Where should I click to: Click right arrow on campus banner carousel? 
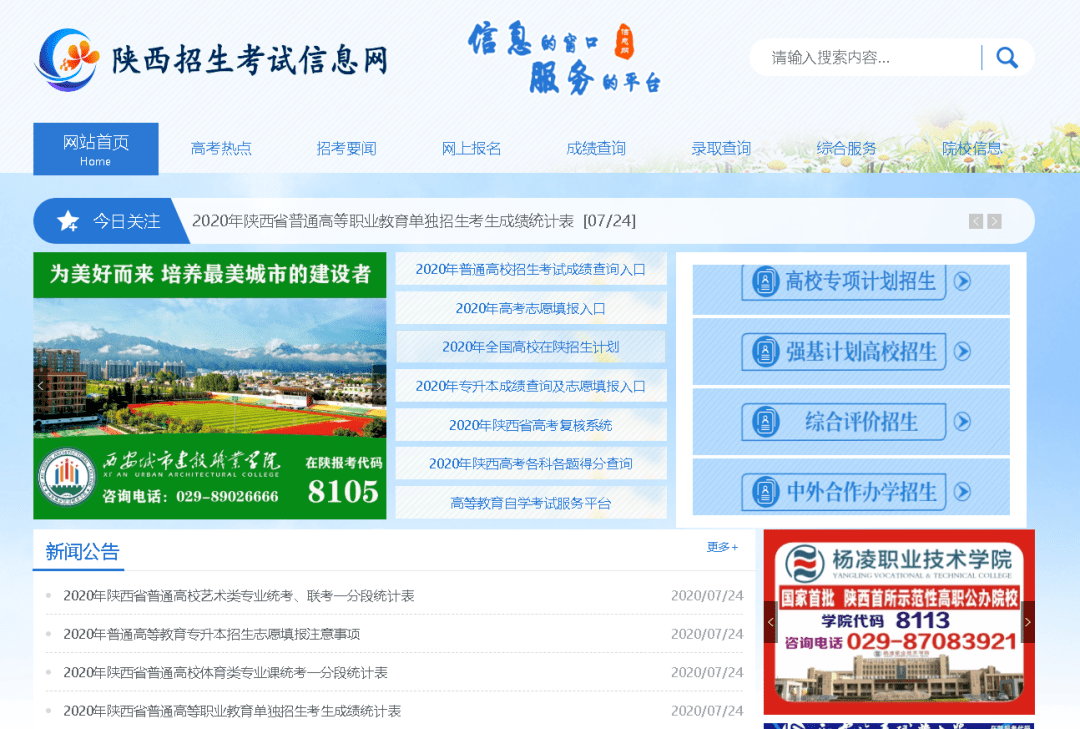(x=378, y=385)
